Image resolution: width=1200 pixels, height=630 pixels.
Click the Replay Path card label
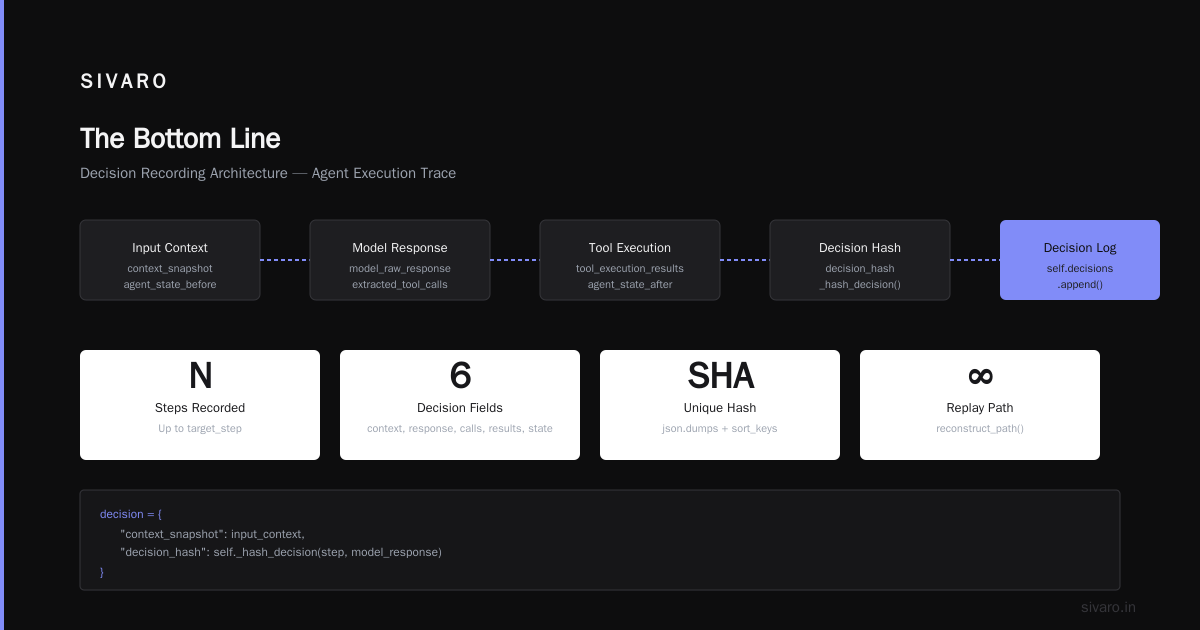coord(980,408)
